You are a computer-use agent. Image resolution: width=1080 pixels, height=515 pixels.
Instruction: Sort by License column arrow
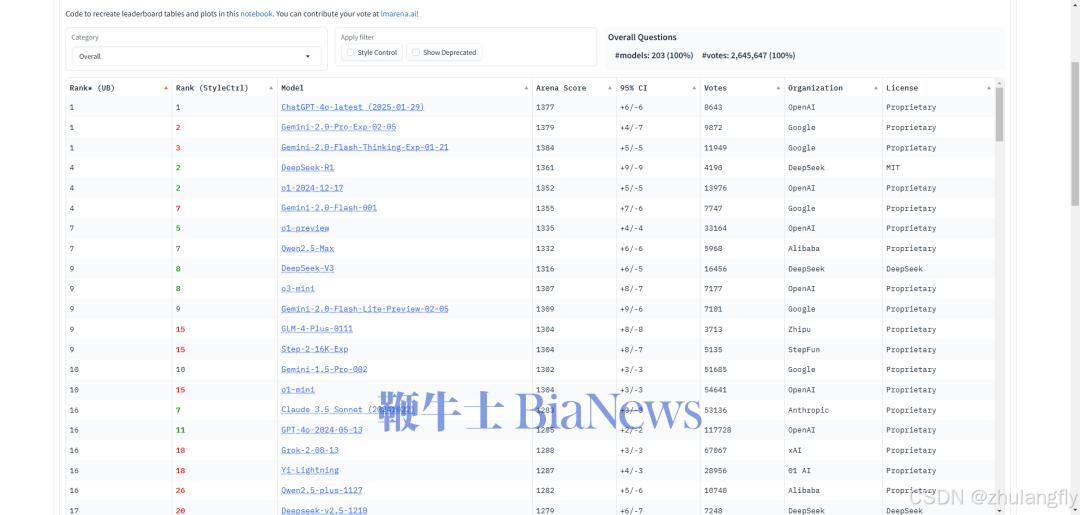(988, 88)
